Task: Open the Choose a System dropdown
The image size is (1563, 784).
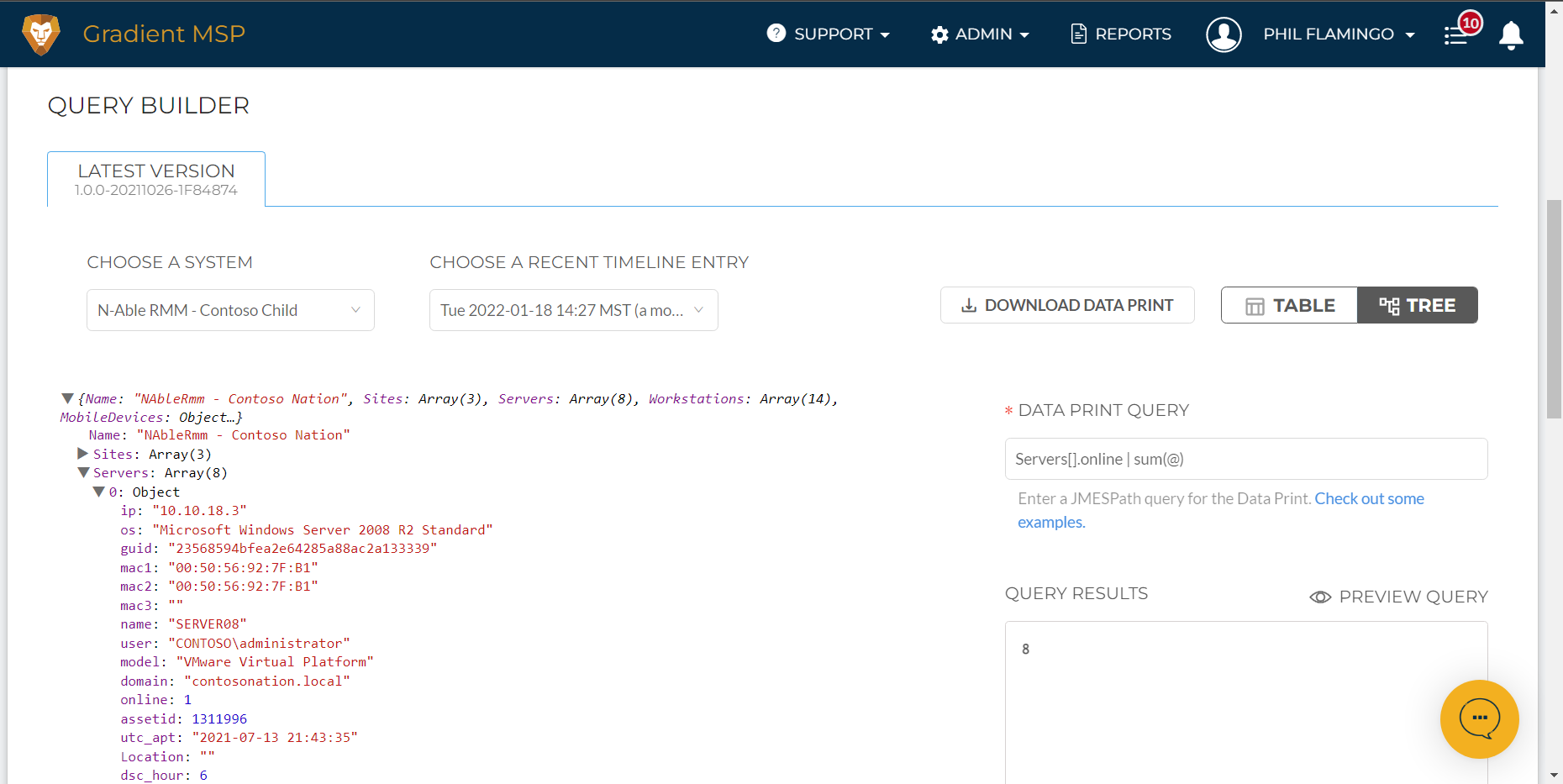Action: (230, 310)
